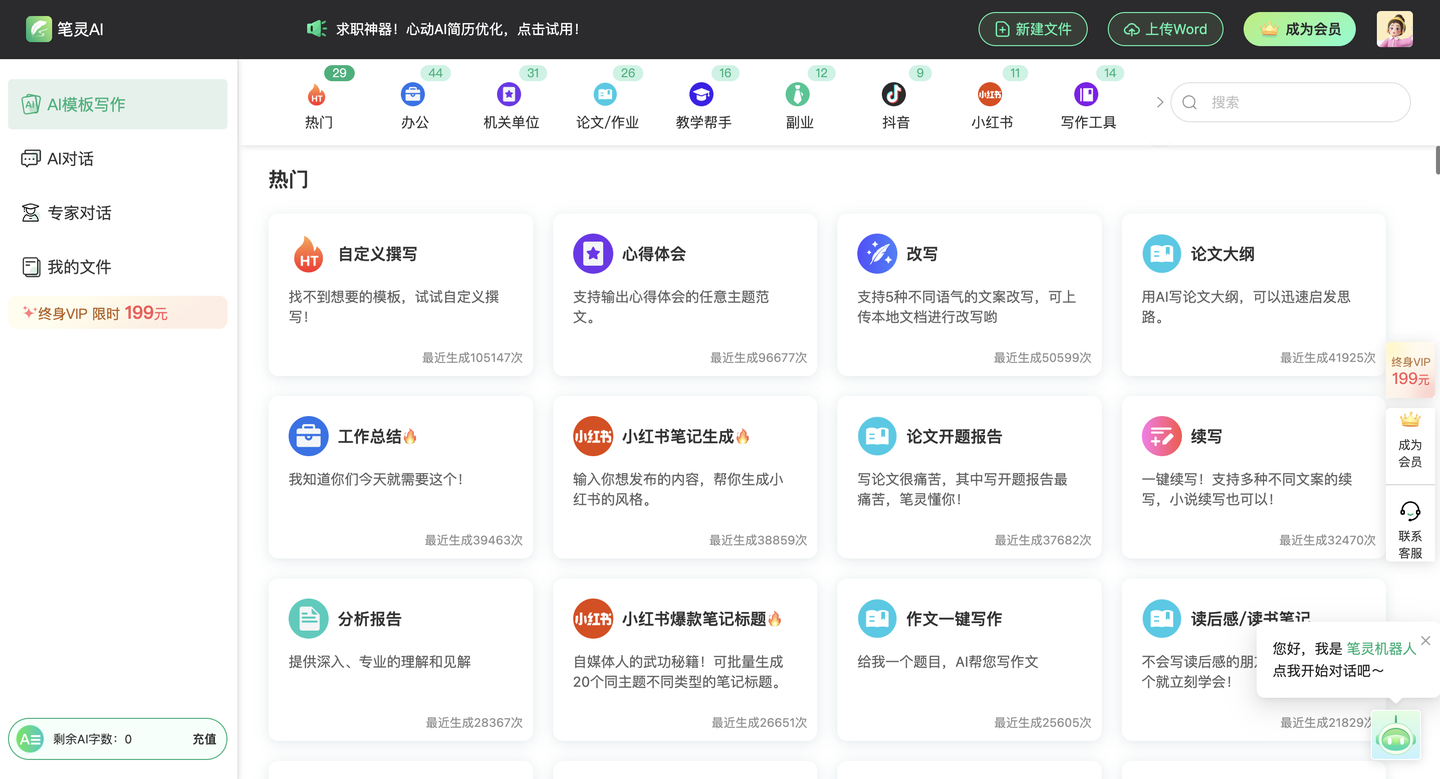Click the 笔灵AI leaf logo
The height and width of the screenshot is (779, 1440).
[39, 29]
